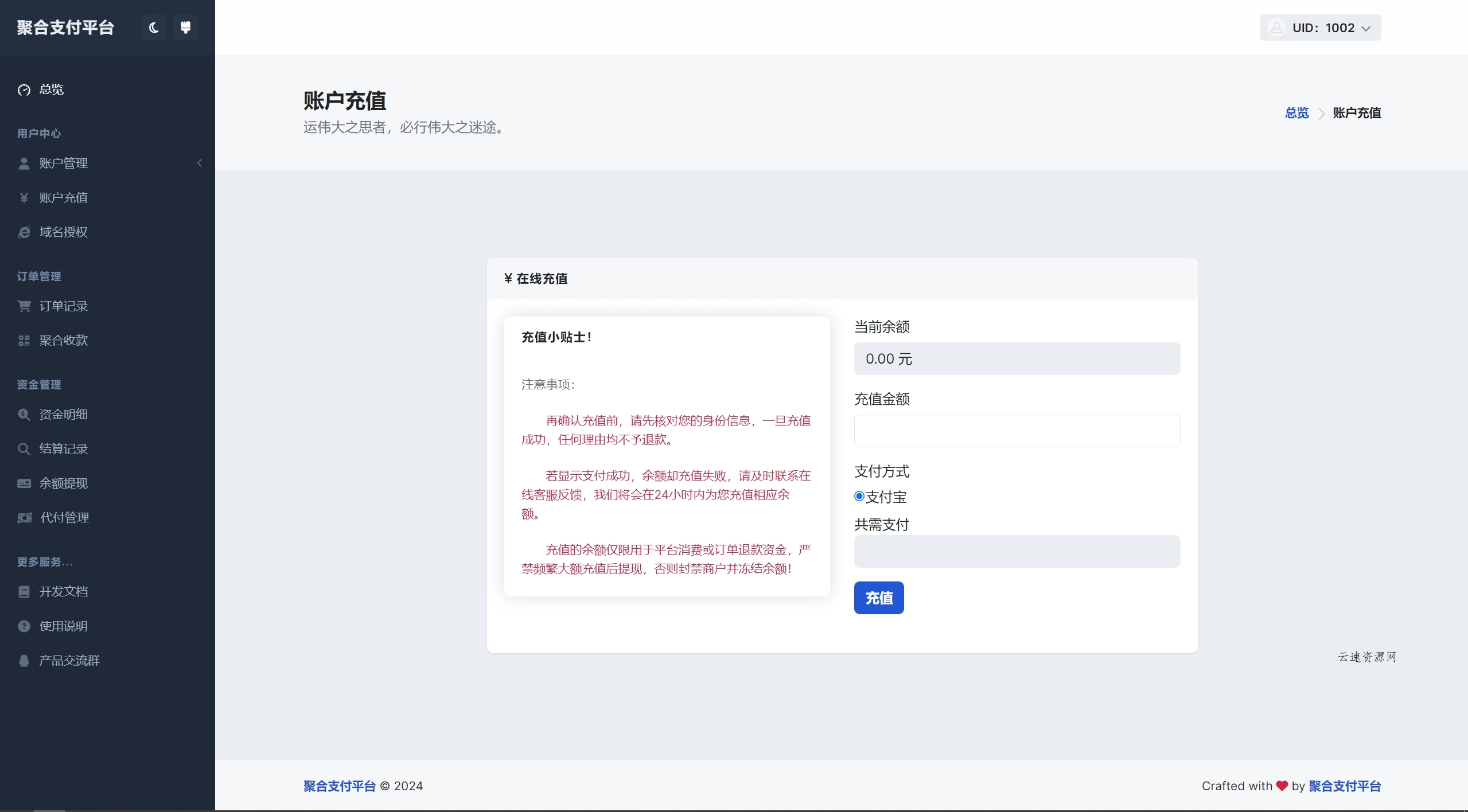Open the 总览 overview page

(50, 89)
